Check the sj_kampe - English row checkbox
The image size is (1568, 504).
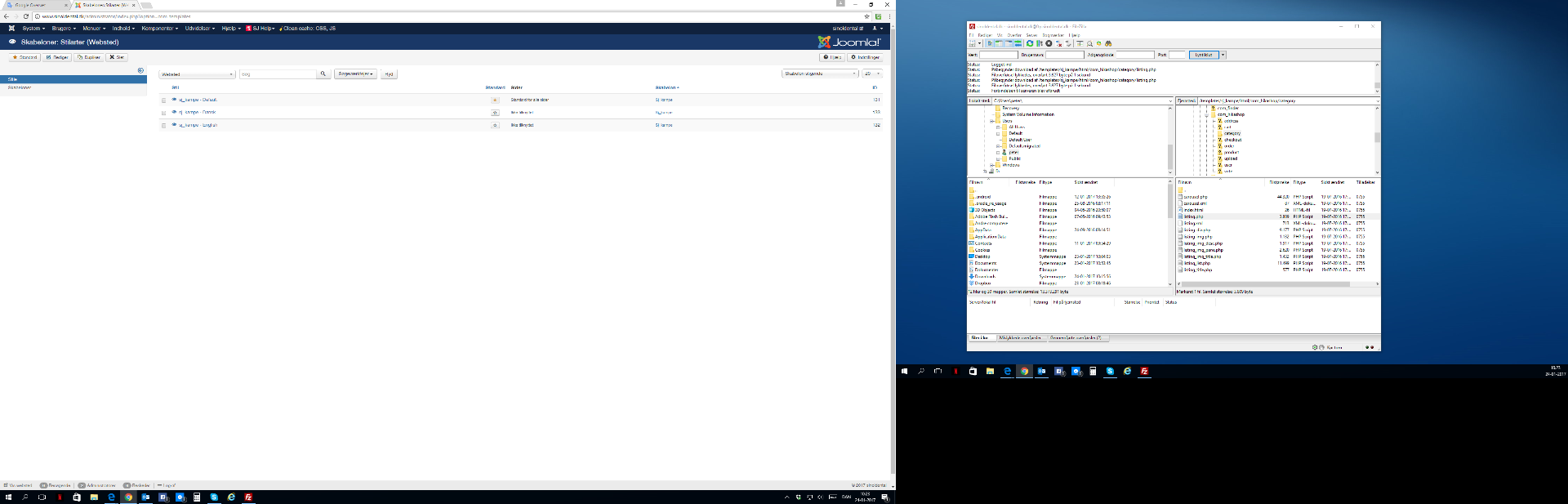pyautogui.click(x=163, y=125)
